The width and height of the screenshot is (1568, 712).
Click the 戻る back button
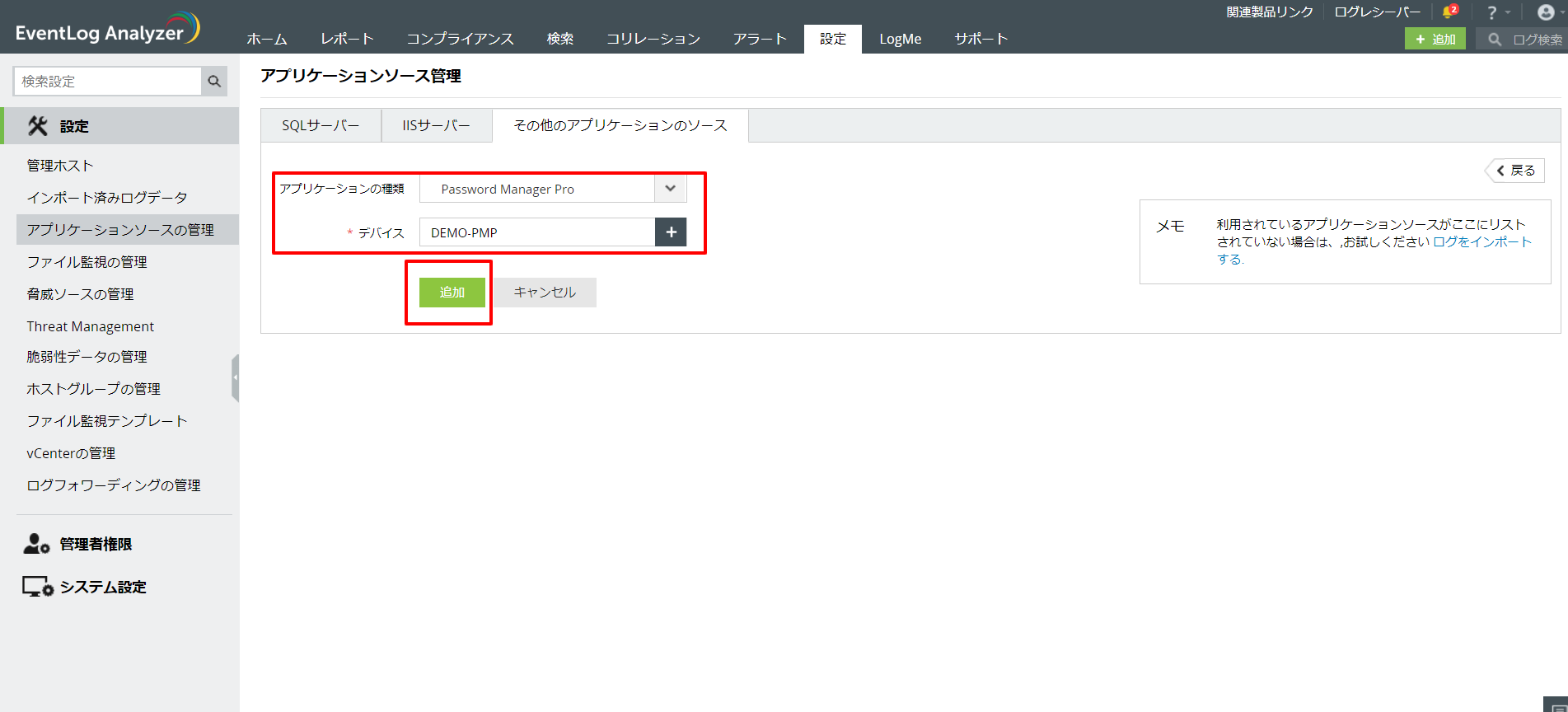click(1515, 171)
